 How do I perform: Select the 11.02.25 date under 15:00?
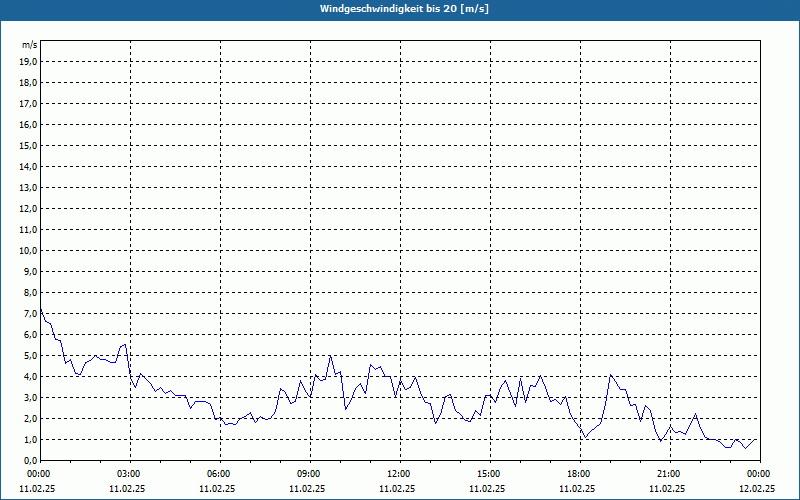coord(487,488)
